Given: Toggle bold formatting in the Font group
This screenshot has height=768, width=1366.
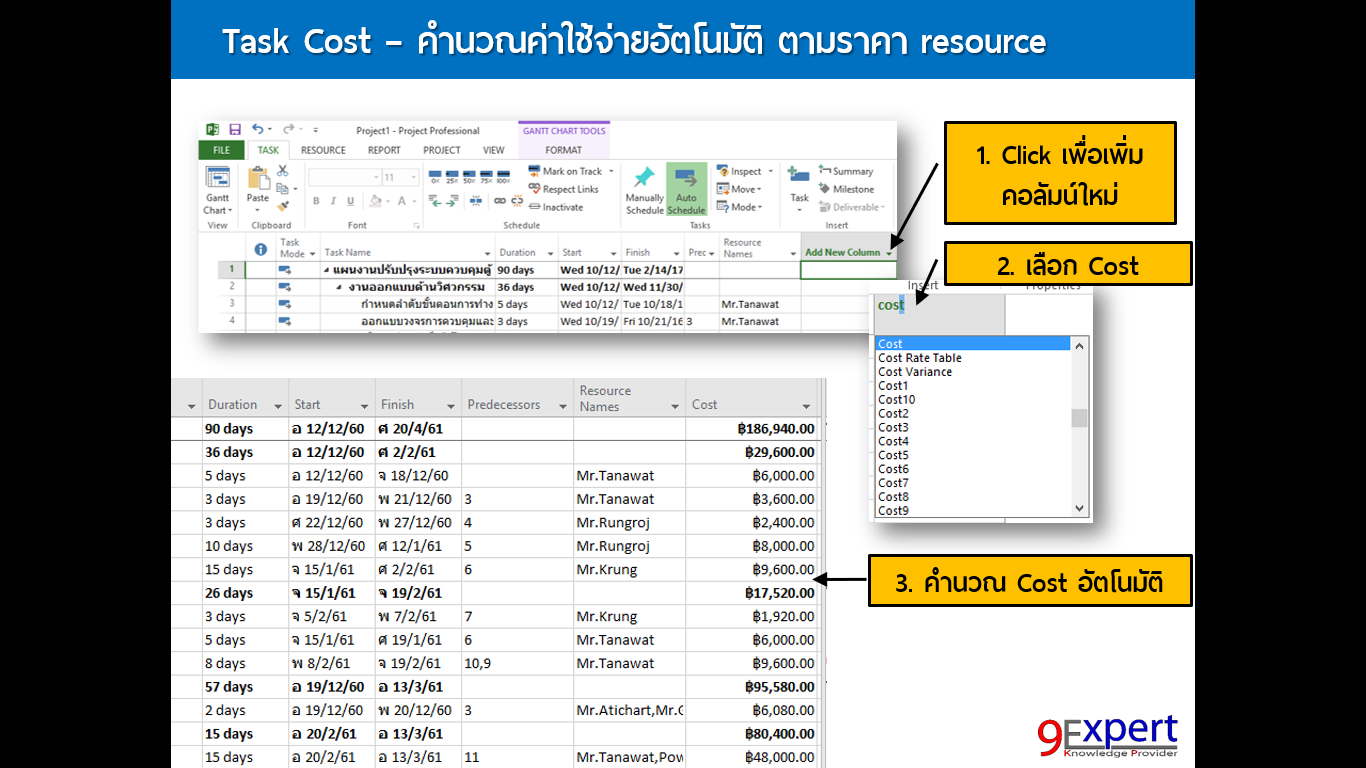Looking at the screenshot, I should pos(315,200).
